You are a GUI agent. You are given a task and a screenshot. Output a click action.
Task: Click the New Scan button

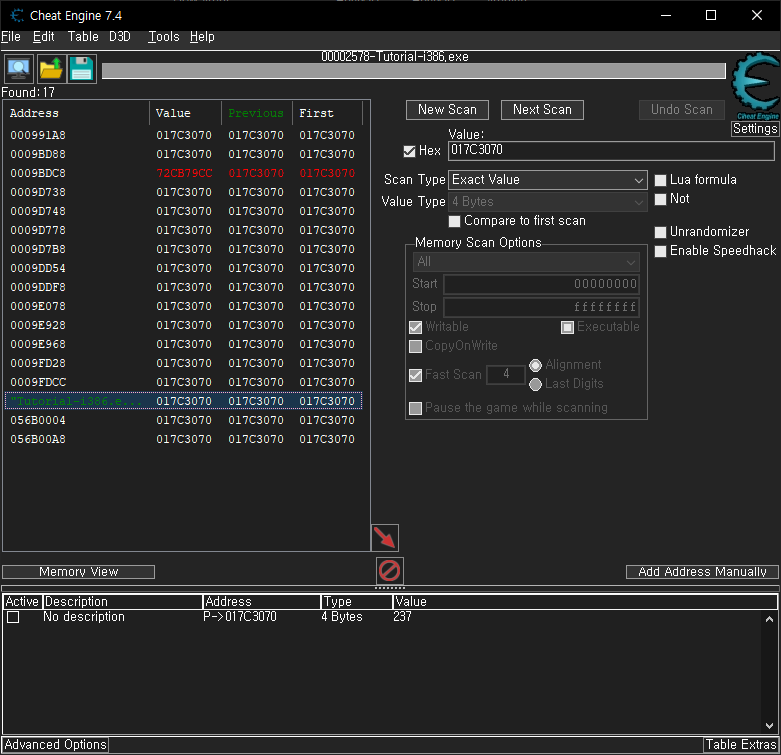(x=447, y=110)
